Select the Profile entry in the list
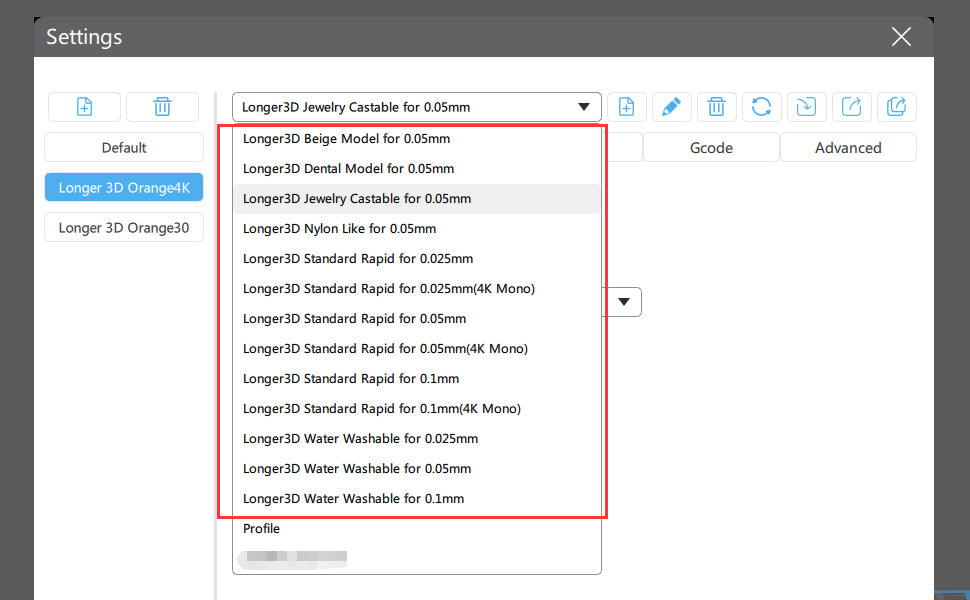 [416, 529]
